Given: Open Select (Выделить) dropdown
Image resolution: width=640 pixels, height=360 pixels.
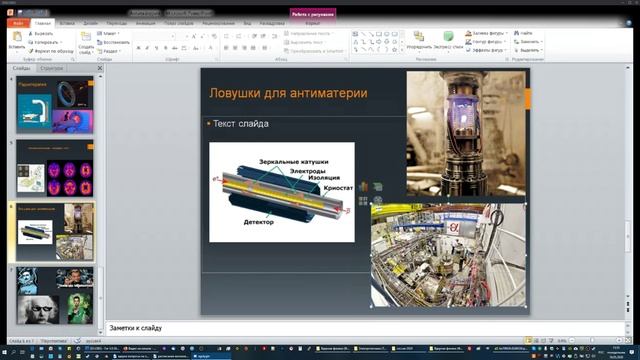Looking at the screenshot, I should pyautogui.click(x=528, y=50).
